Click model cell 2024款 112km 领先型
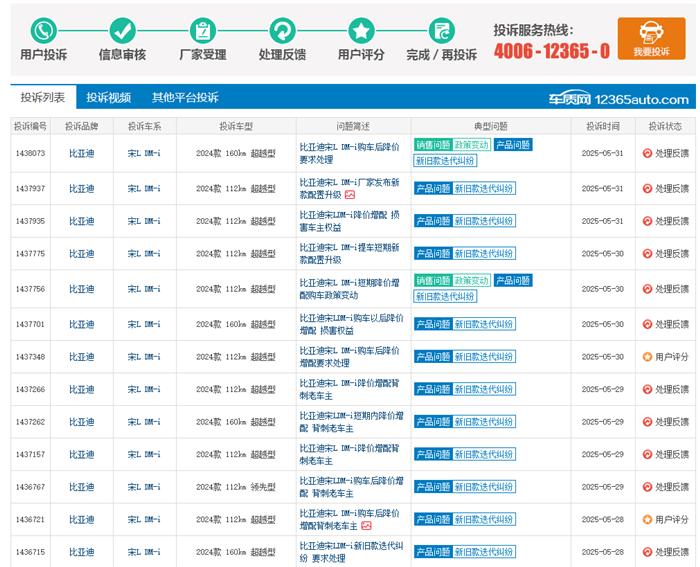The height and width of the screenshot is (567, 700). pos(236,487)
